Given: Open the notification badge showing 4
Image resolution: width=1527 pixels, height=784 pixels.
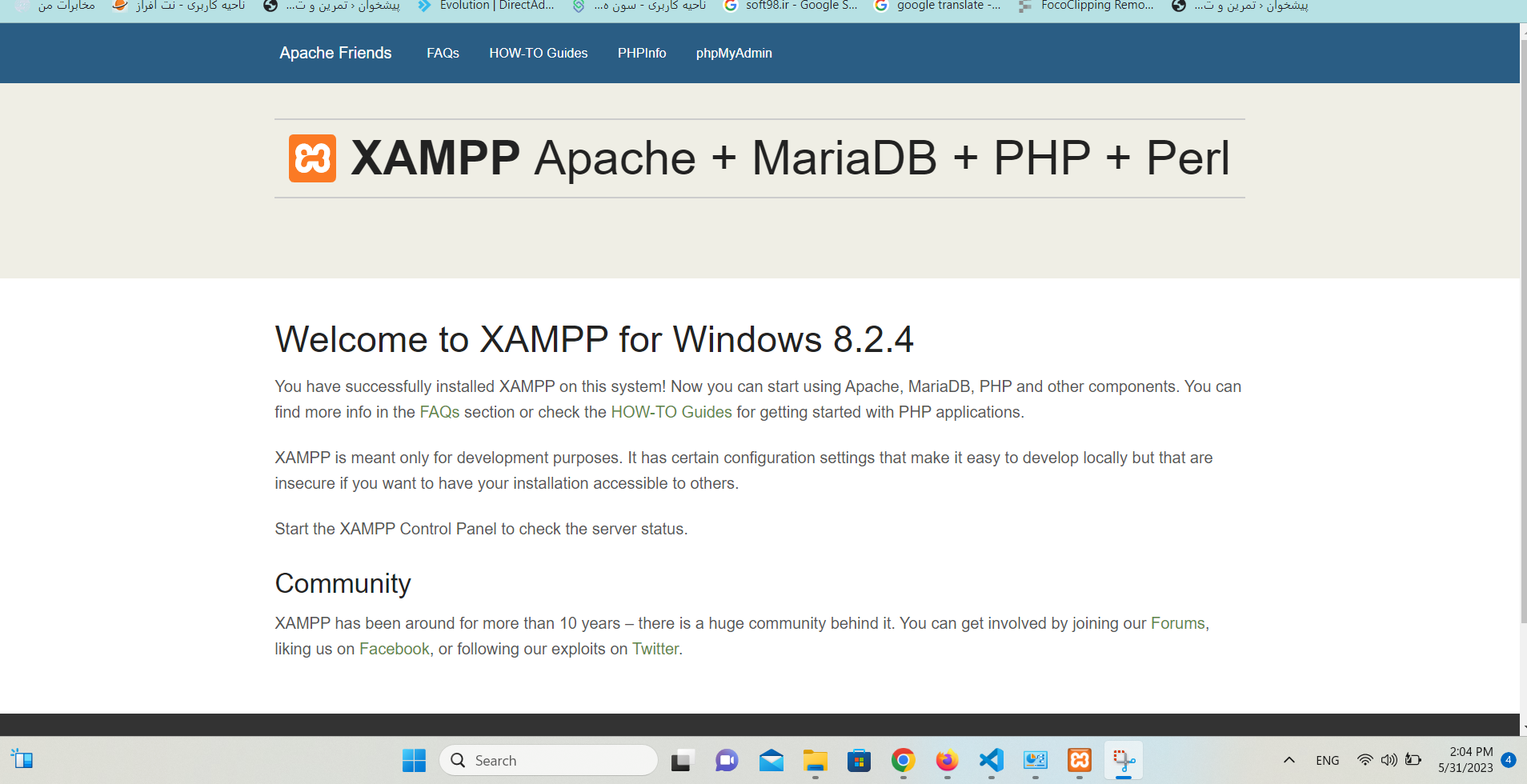Looking at the screenshot, I should coord(1509,760).
